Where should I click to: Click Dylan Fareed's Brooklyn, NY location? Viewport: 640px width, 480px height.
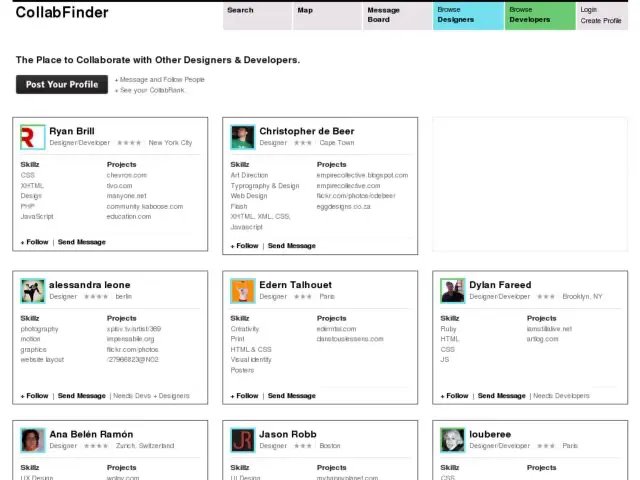582,297
